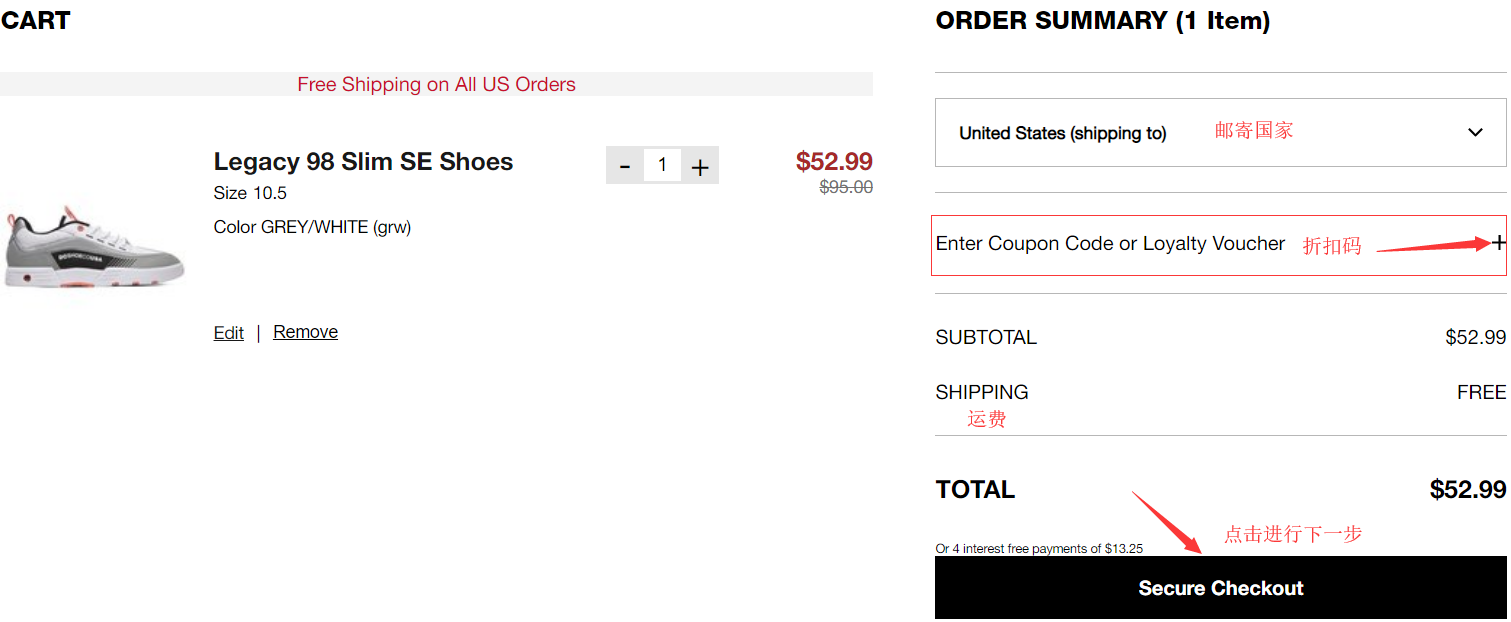Click the Free Shipping on All US Orders banner
1511x622 pixels.
click(436, 85)
